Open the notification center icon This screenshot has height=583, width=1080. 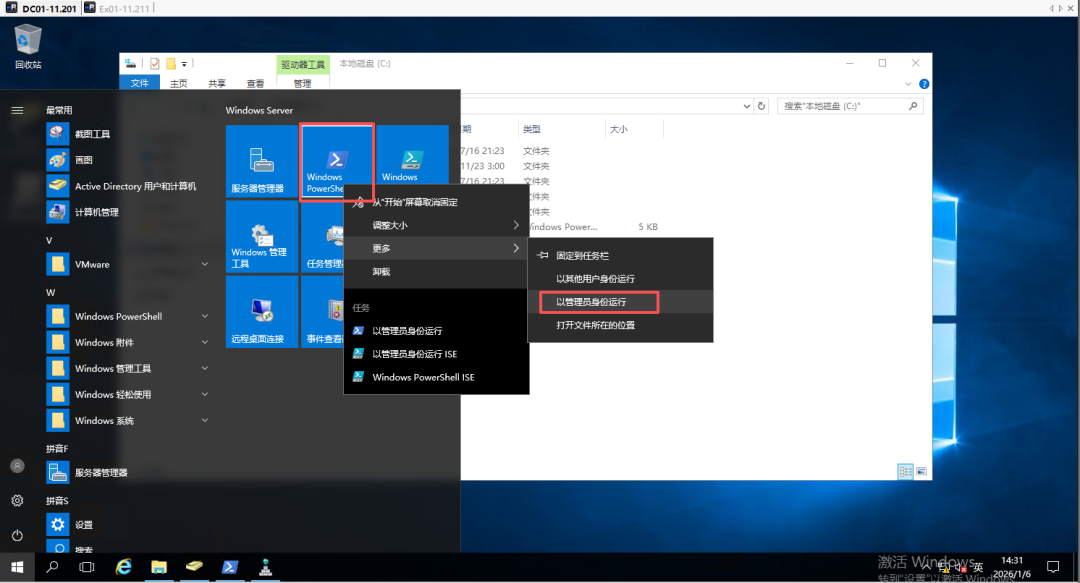coord(1053,567)
